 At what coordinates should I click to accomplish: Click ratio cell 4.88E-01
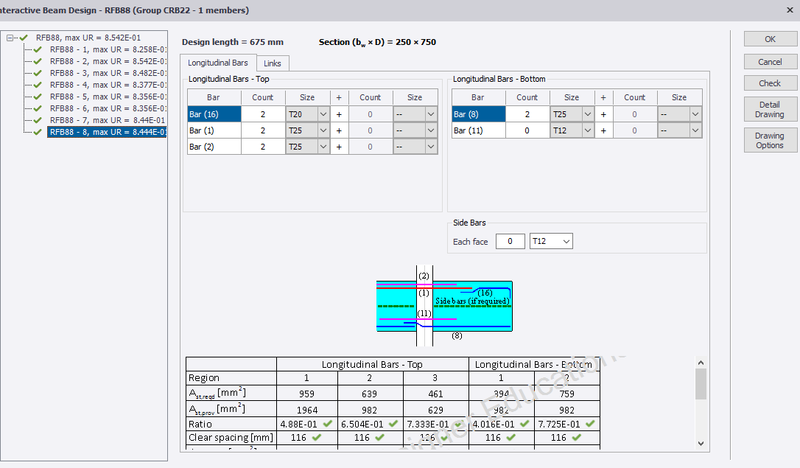tap(307, 424)
